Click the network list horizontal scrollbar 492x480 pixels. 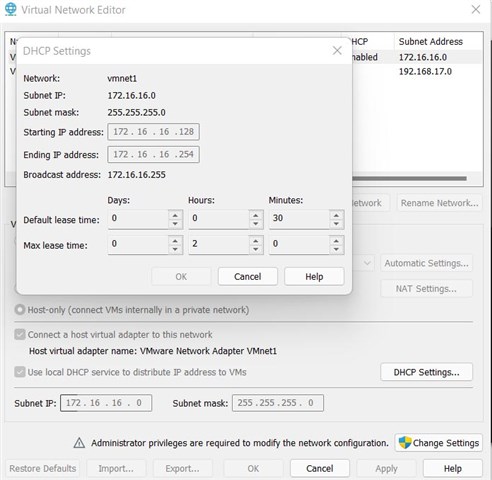point(409,178)
